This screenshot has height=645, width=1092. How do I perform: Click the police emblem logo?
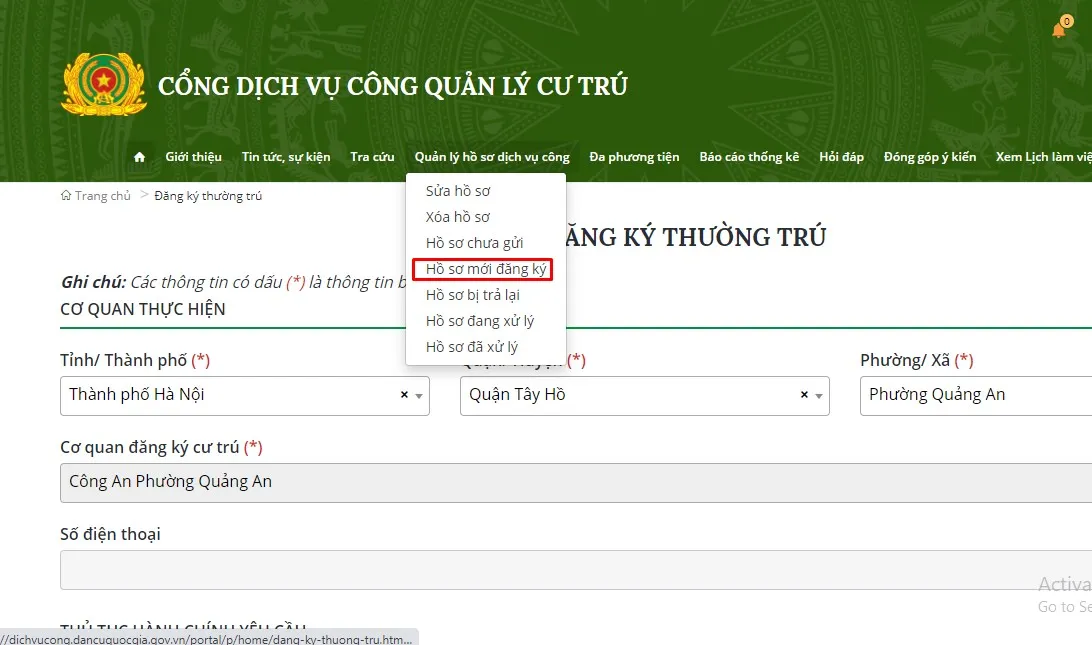click(104, 85)
